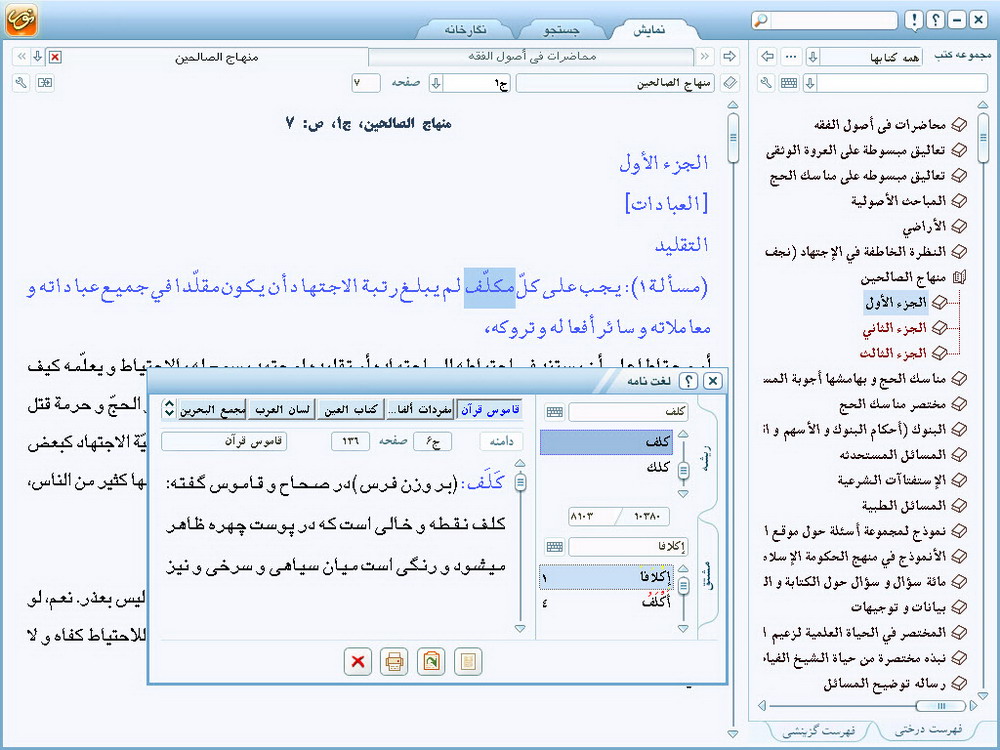Select the لسان العرب dictionary tab
The width and height of the screenshot is (1000, 750).
(x=282, y=409)
